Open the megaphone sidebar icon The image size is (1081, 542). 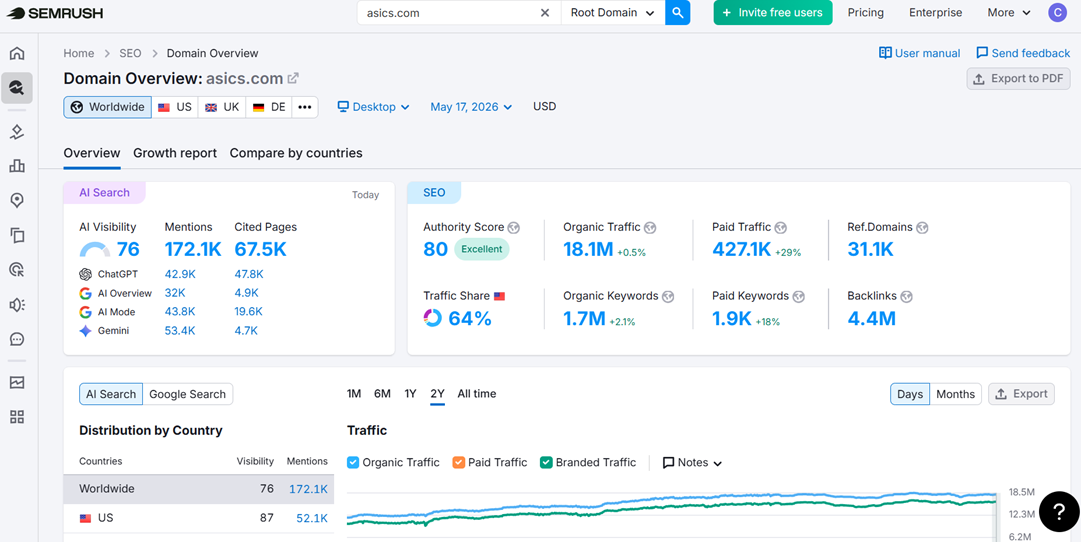(17, 305)
